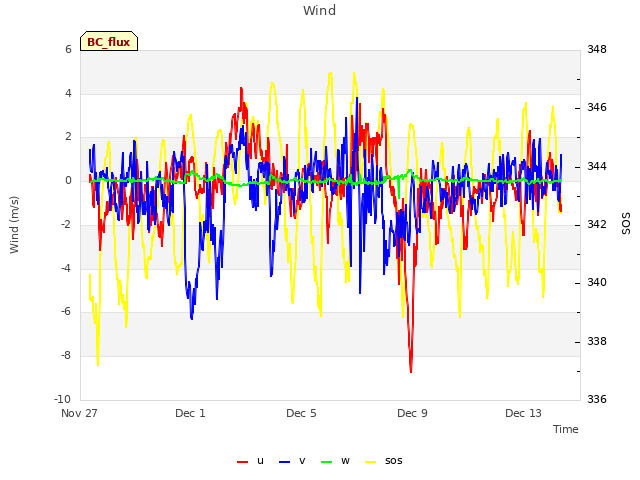The width and height of the screenshot is (640, 480).
Task: Toggle the u series in legend
Action: click(x=251, y=461)
